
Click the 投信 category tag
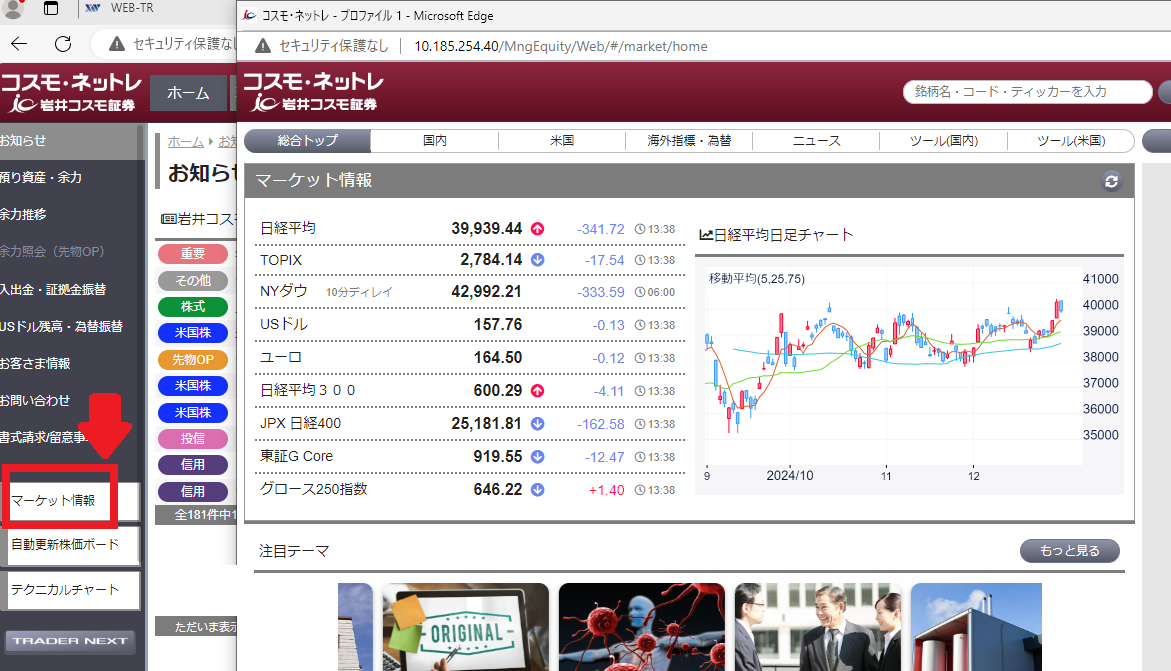pyautogui.click(x=193, y=439)
